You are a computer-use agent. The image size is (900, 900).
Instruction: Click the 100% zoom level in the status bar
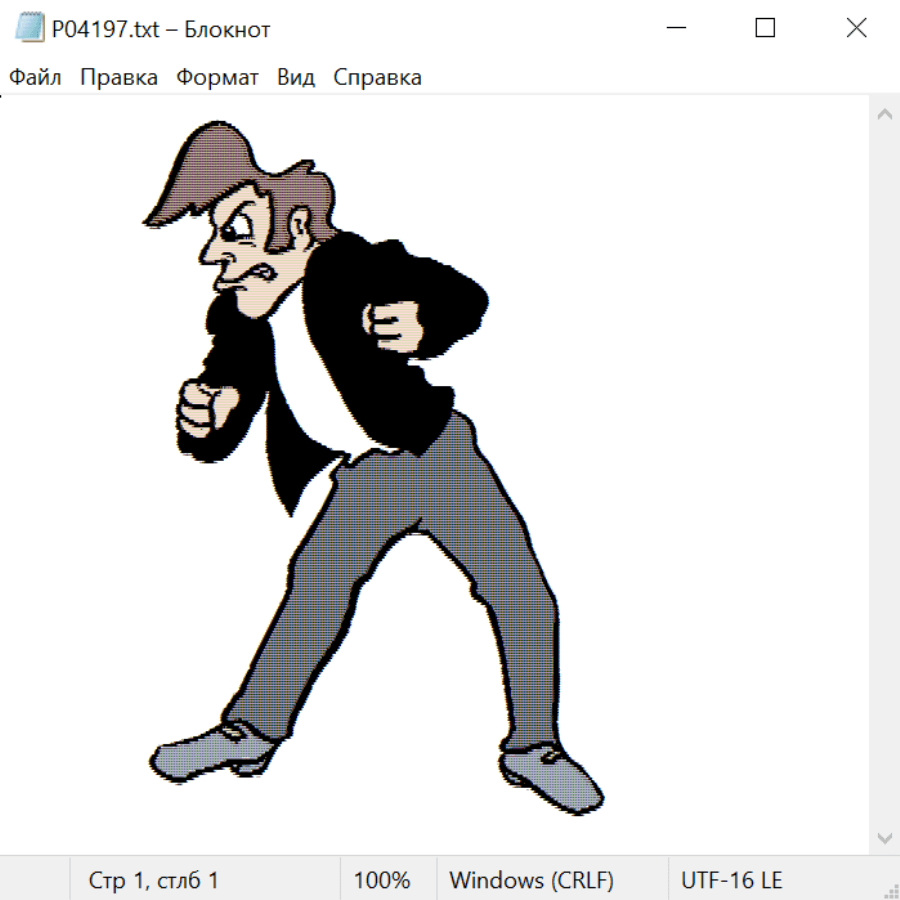pos(382,880)
